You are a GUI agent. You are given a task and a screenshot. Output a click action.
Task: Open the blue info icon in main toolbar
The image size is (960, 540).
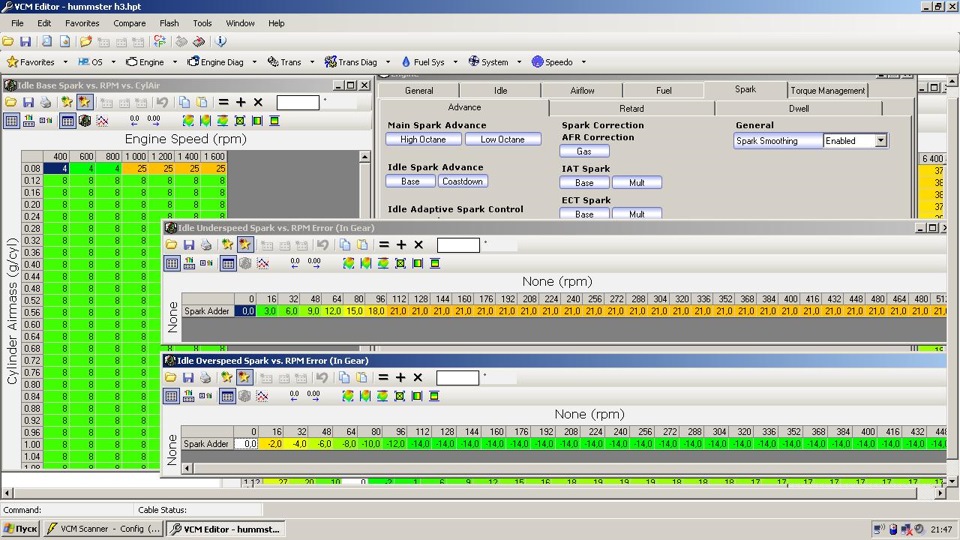tap(221, 42)
